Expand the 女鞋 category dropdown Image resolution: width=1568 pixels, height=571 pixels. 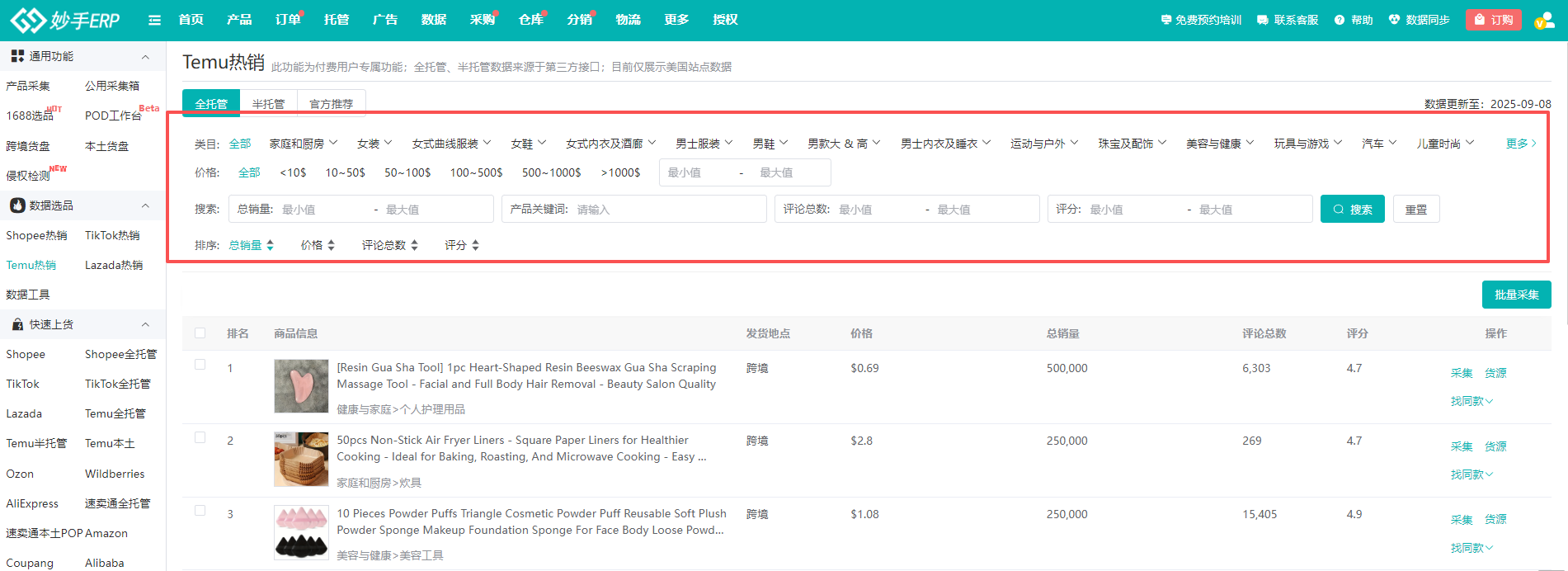pyautogui.click(x=529, y=144)
